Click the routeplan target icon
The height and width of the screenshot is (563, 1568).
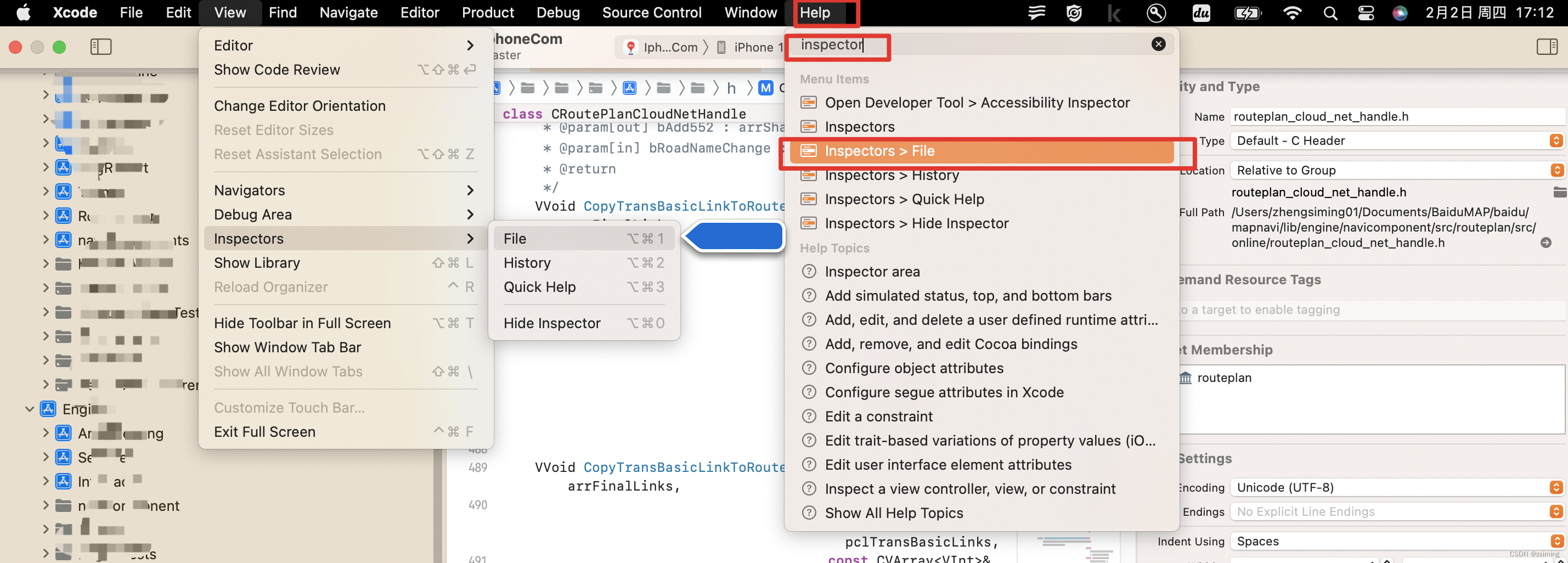(1186, 378)
